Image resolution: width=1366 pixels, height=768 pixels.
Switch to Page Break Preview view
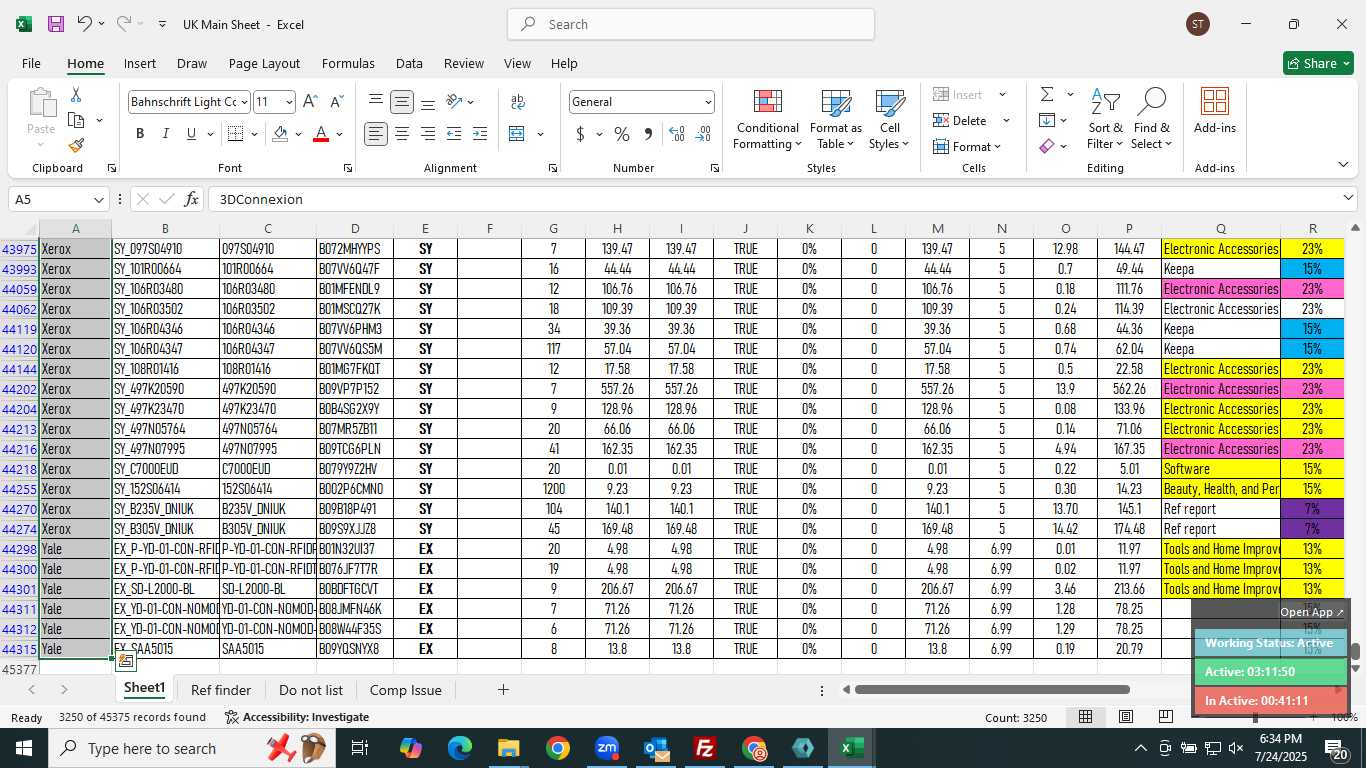click(x=1166, y=717)
